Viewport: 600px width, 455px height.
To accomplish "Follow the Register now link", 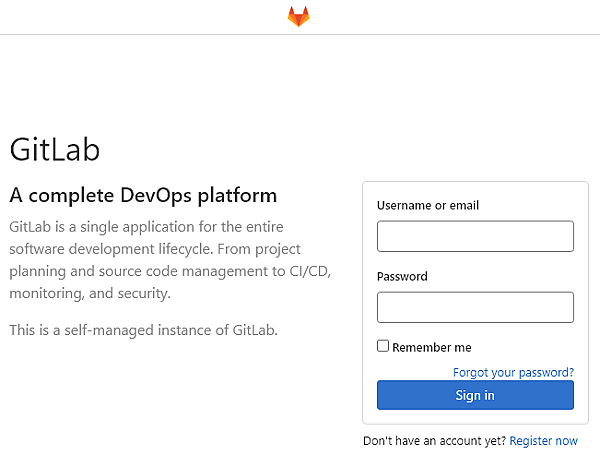I will (x=543, y=441).
